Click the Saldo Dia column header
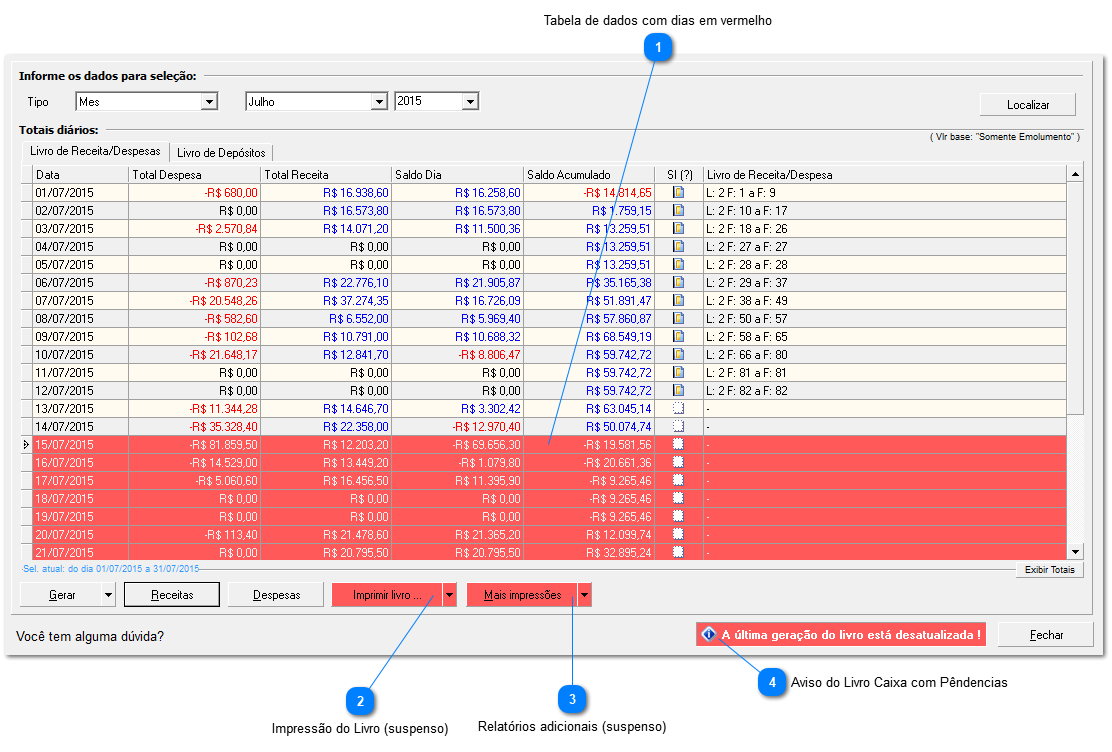The image size is (1112, 752). (457, 175)
